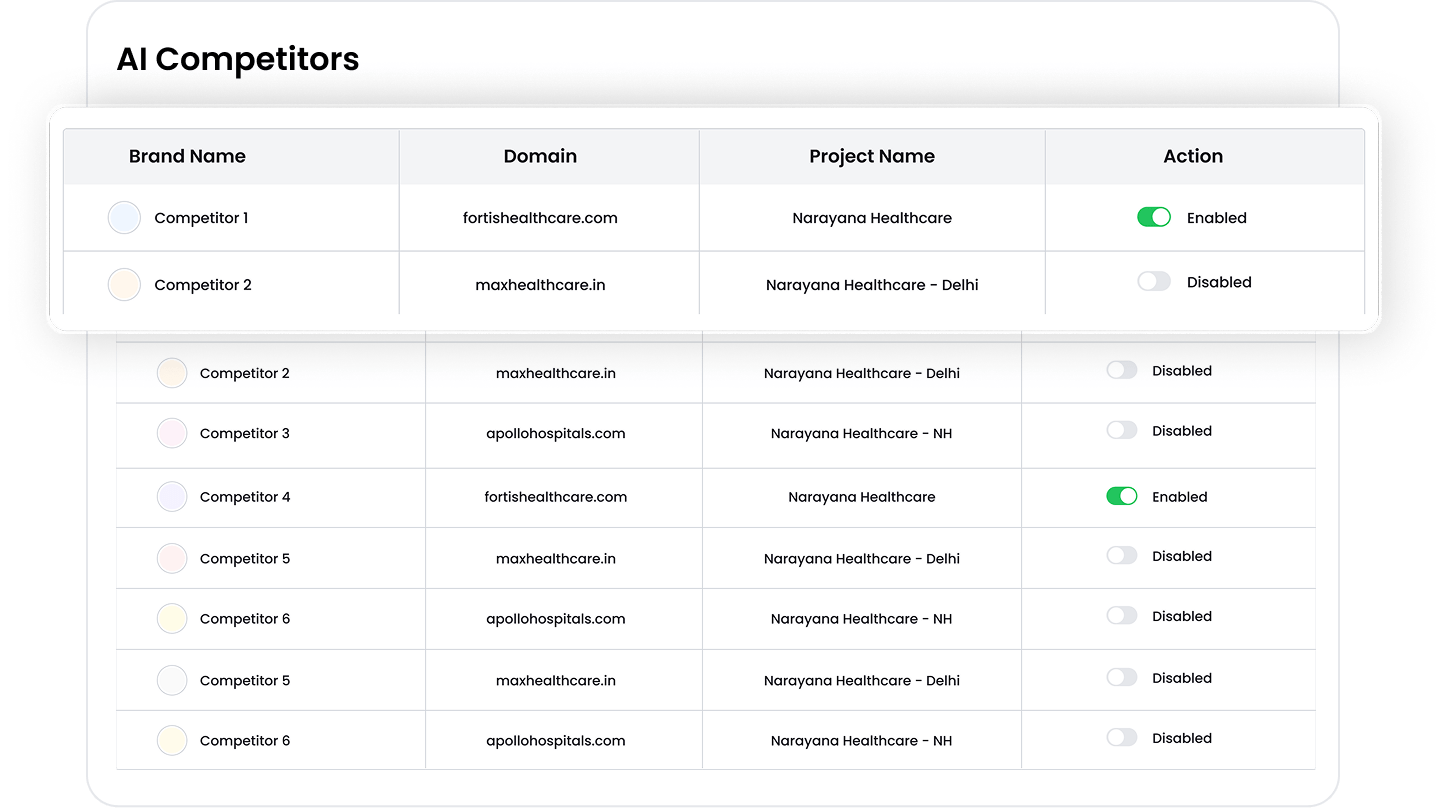Click the gray avatar beside Competitor 5
Viewport: 1444px width, 808px height.
click(172, 681)
